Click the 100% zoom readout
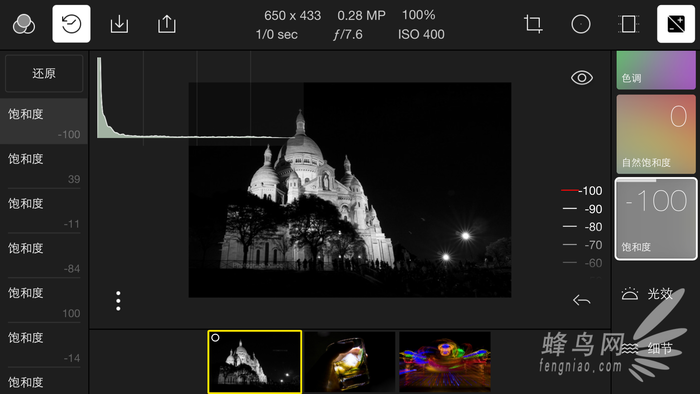Viewport: 700px width, 394px height. (x=418, y=15)
